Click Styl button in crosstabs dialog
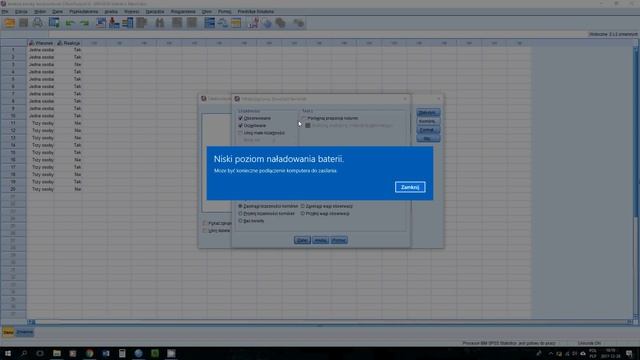The image size is (640, 360). [427, 139]
